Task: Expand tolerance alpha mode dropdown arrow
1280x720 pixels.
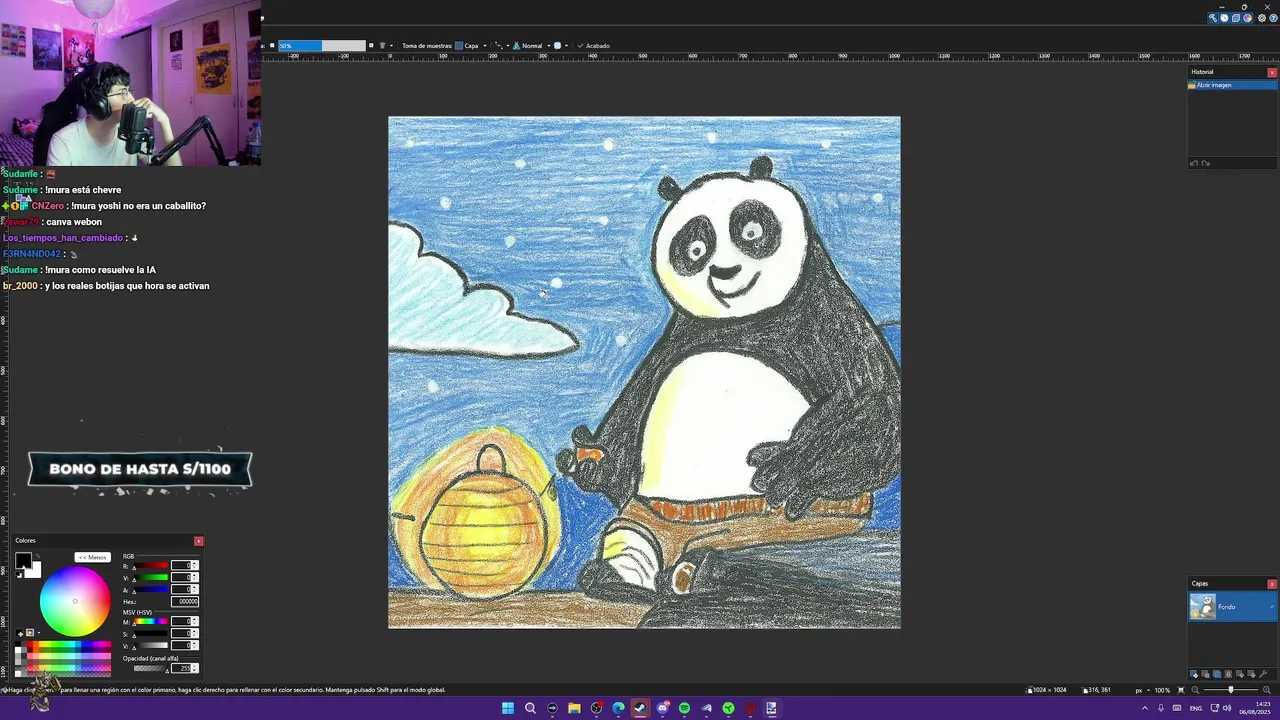Action: point(391,45)
